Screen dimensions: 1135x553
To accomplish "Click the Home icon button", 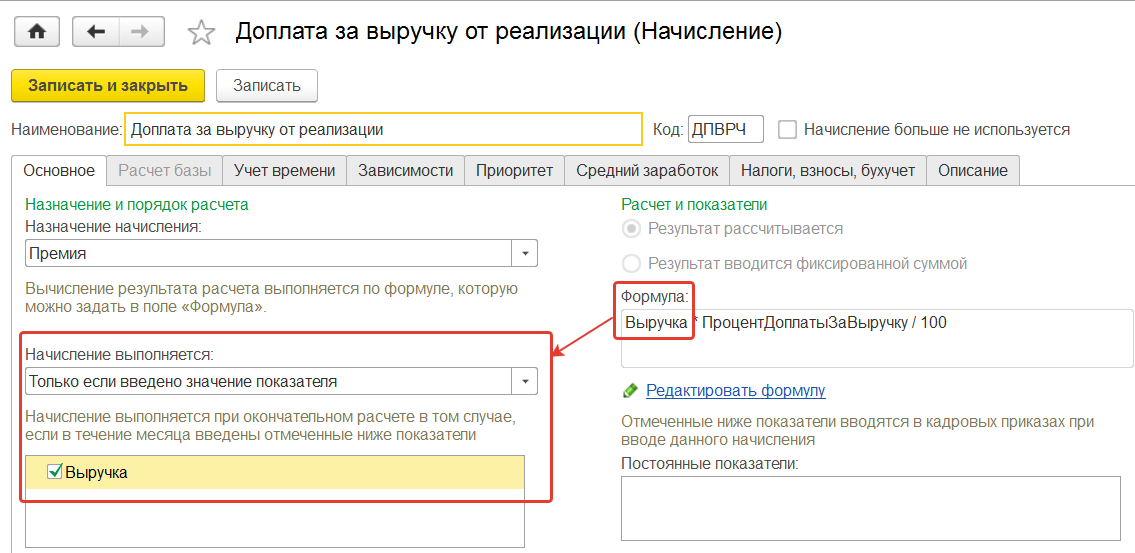I will 36,32.
